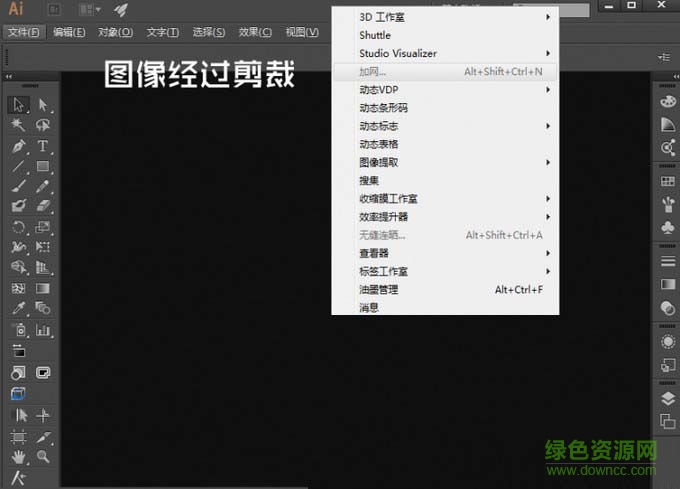Open the 文字(T) menu
This screenshot has height=489, width=680.
(x=163, y=32)
